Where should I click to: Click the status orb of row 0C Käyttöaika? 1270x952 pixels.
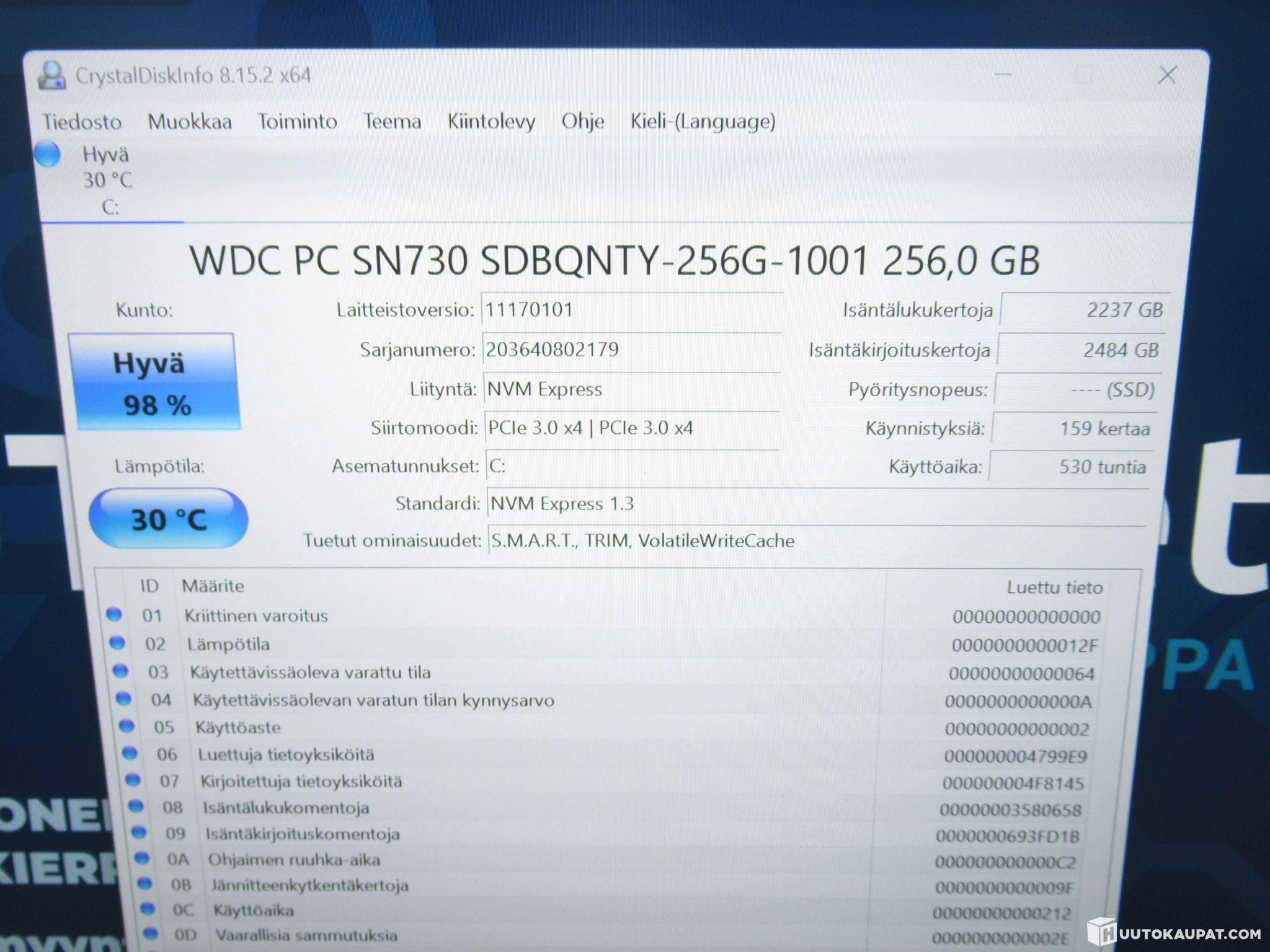pyautogui.click(x=148, y=909)
